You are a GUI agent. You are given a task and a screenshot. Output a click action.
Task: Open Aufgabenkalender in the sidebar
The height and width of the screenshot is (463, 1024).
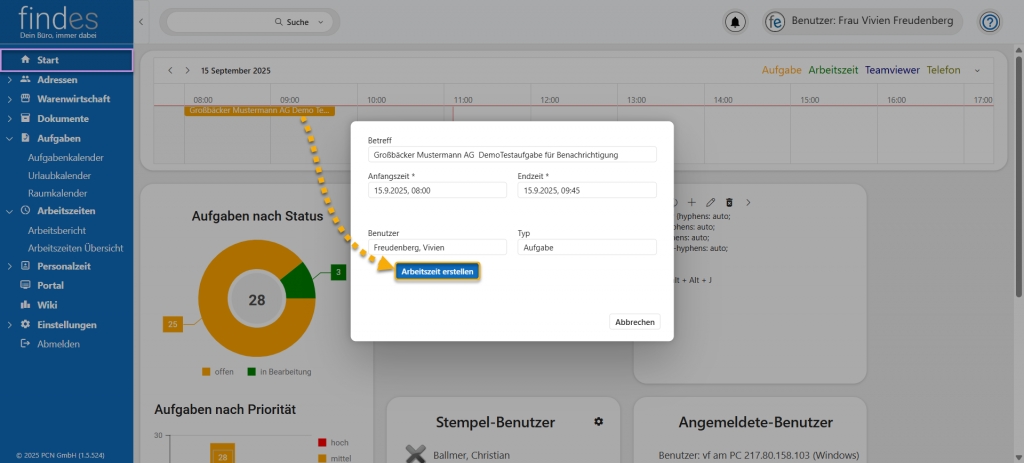click(x=66, y=157)
